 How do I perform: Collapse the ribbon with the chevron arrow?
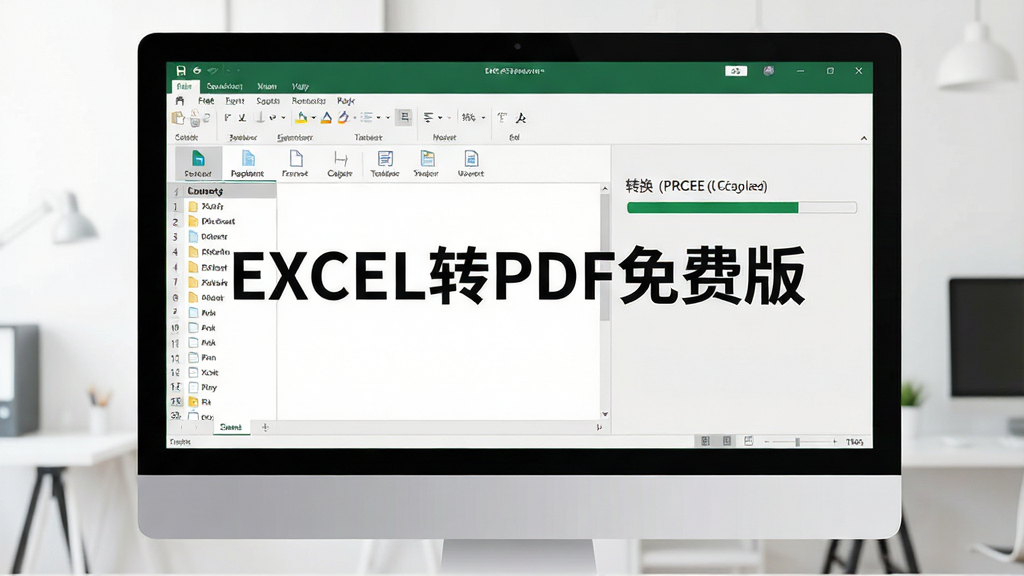863,138
